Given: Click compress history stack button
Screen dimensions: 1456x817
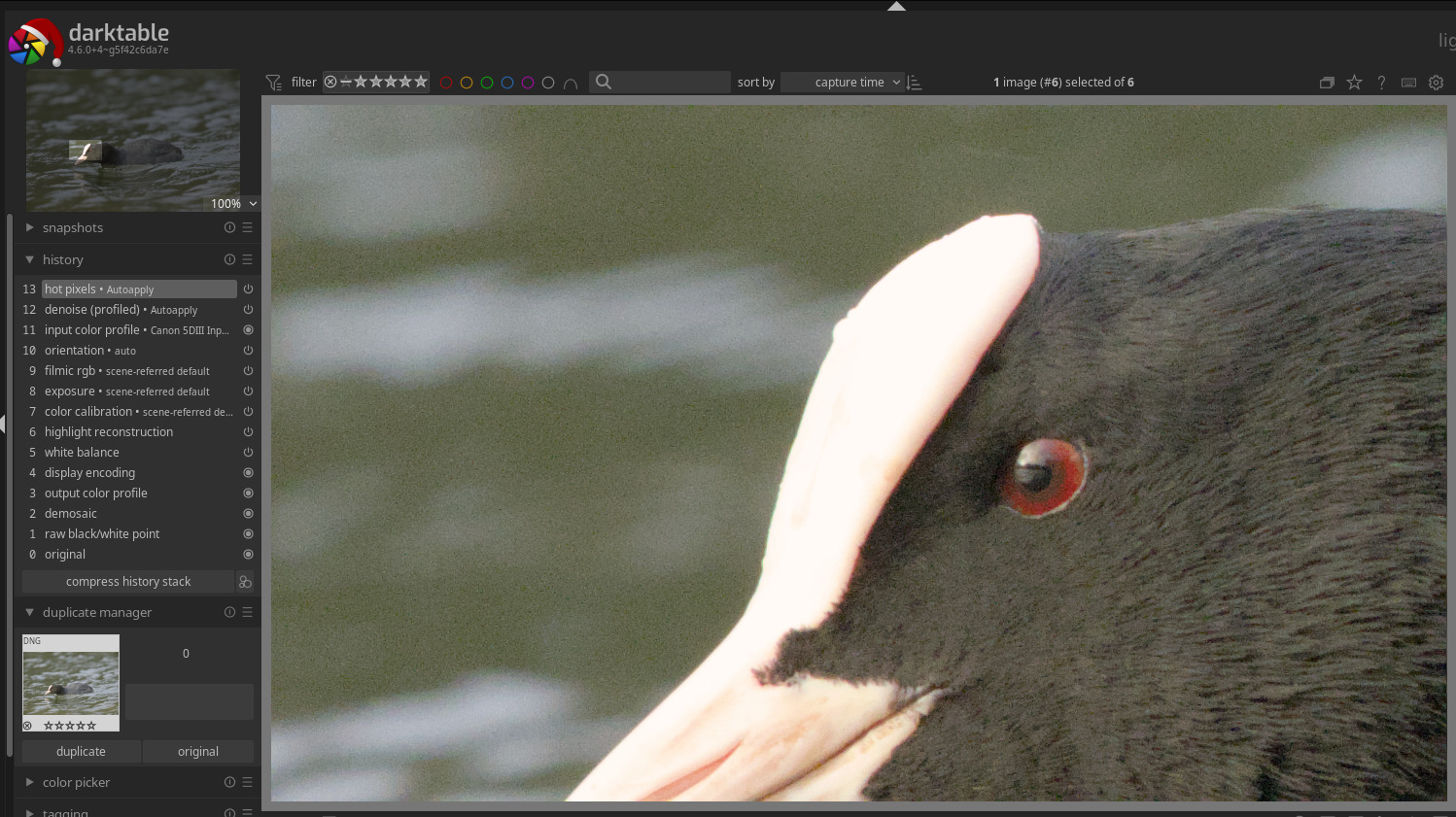Looking at the screenshot, I should (128, 582).
